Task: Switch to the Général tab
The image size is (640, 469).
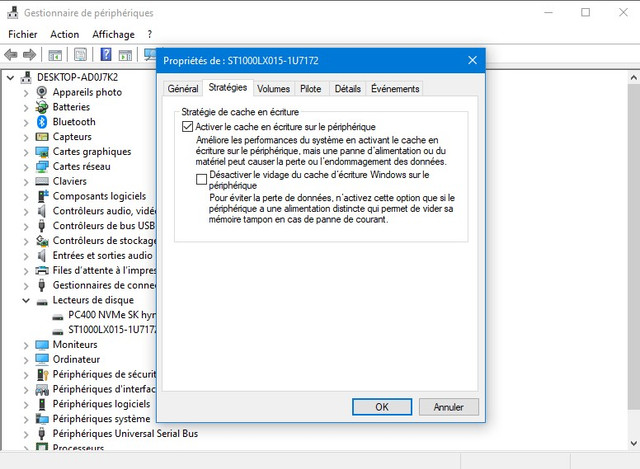Action: [x=183, y=89]
